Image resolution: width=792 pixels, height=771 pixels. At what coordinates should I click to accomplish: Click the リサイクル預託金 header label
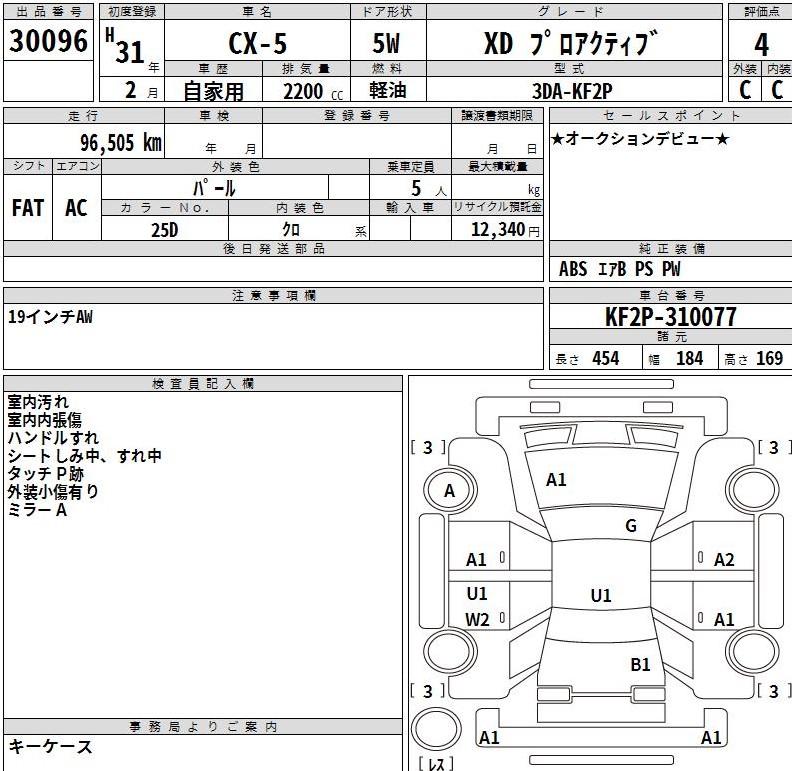498,207
